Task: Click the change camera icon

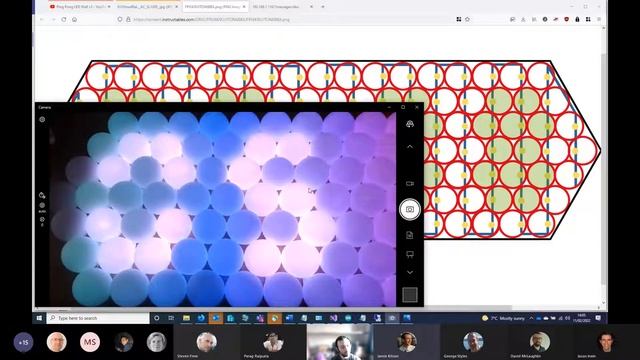Action: pyautogui.click(x=410, y=124)
